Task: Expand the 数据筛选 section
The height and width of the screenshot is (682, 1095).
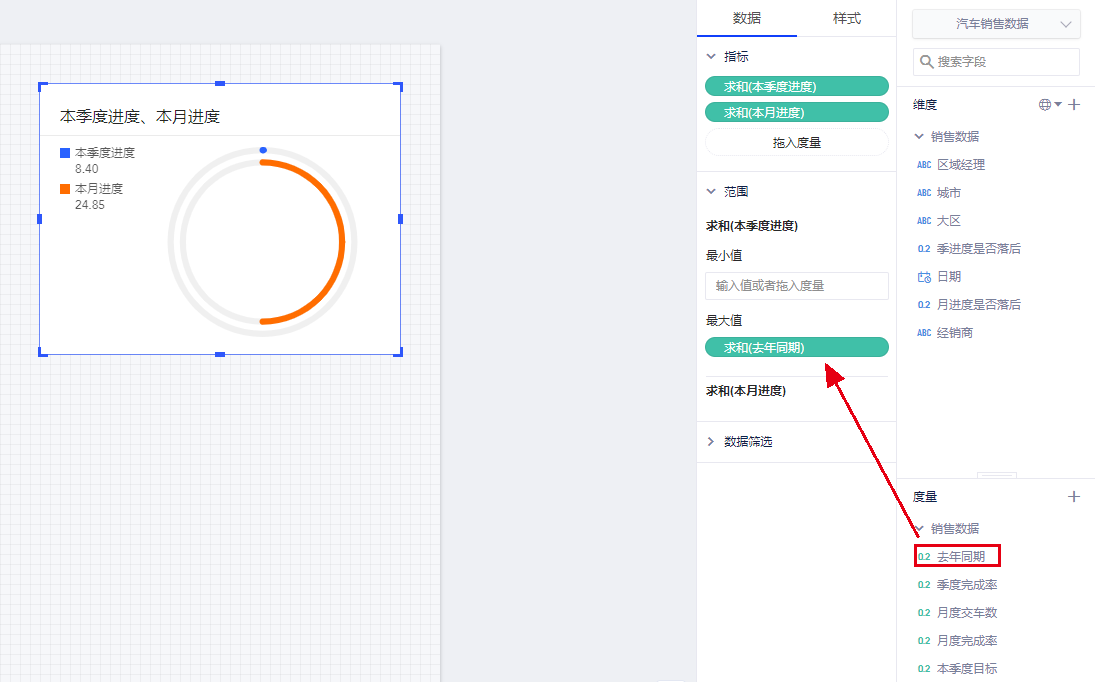Action: click(x=711, y=442)
